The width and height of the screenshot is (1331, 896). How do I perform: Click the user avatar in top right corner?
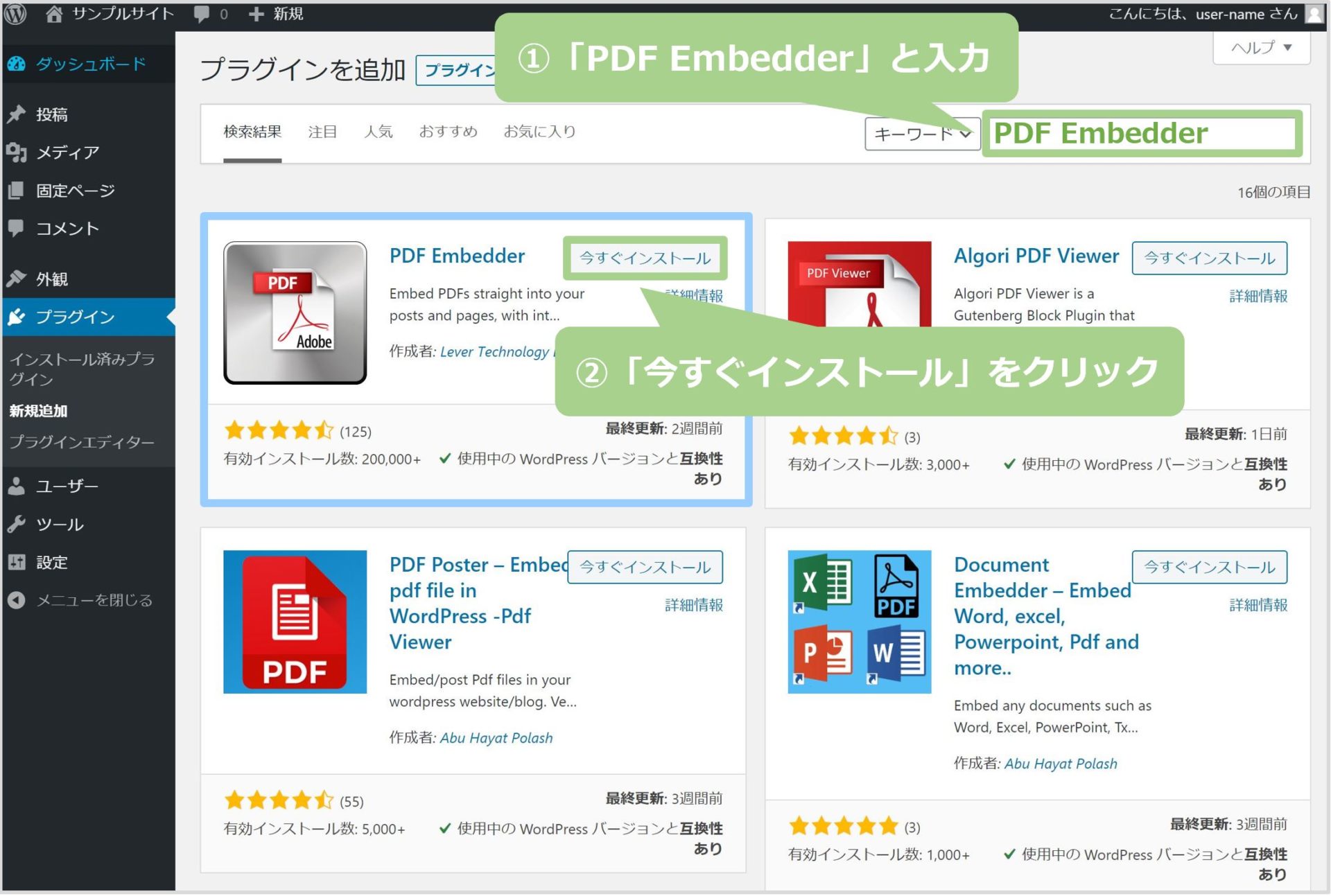1315,13
